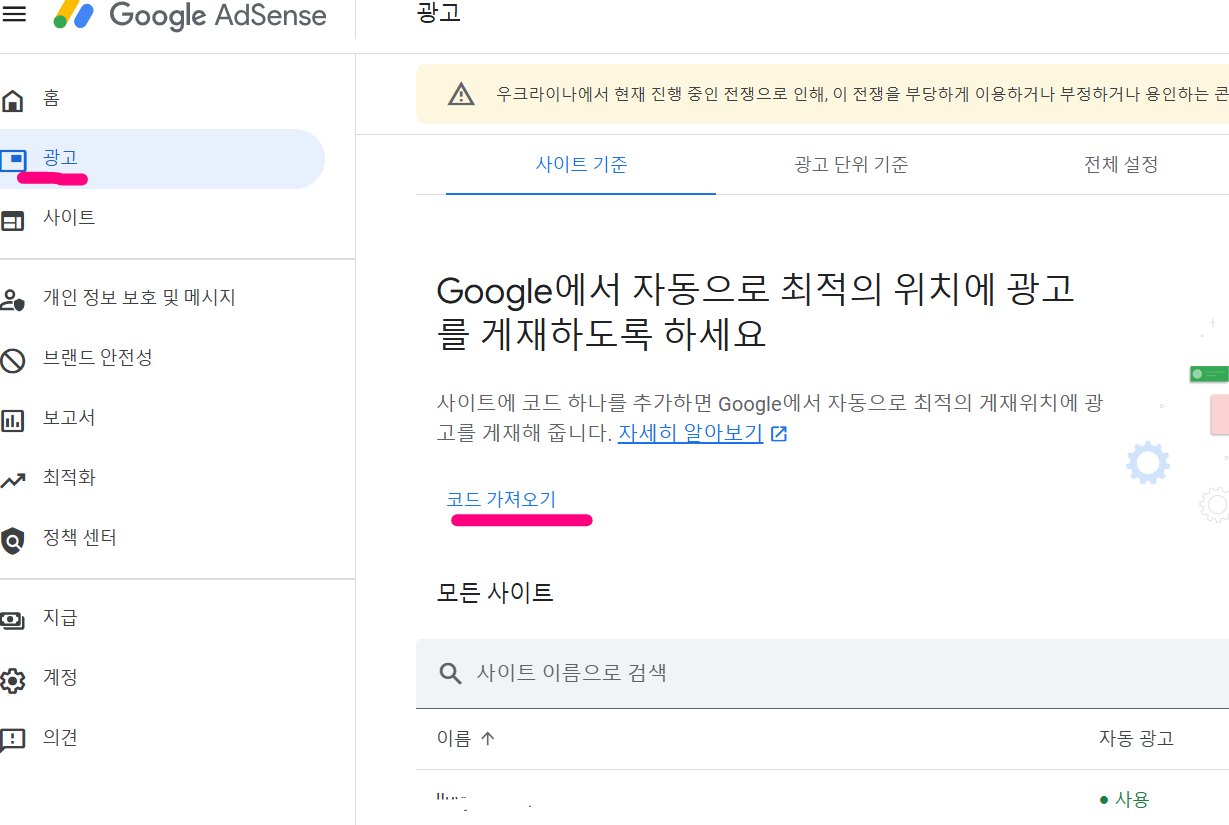1229x825 pixels.
Task: Click the Google AdSense logo
Action: coord(190,15)
